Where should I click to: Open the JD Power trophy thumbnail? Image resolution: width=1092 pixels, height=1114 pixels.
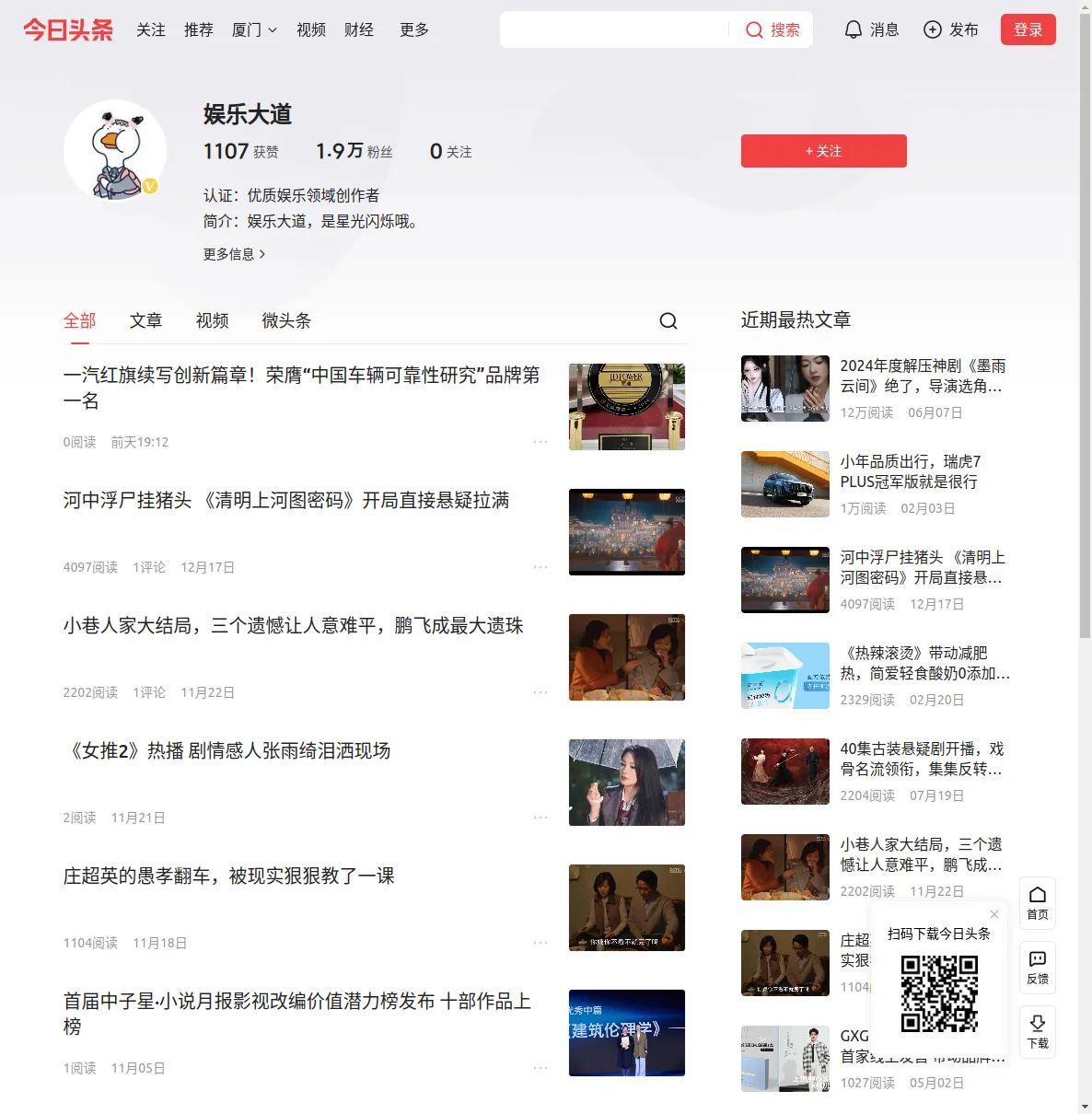pos(627,407)
